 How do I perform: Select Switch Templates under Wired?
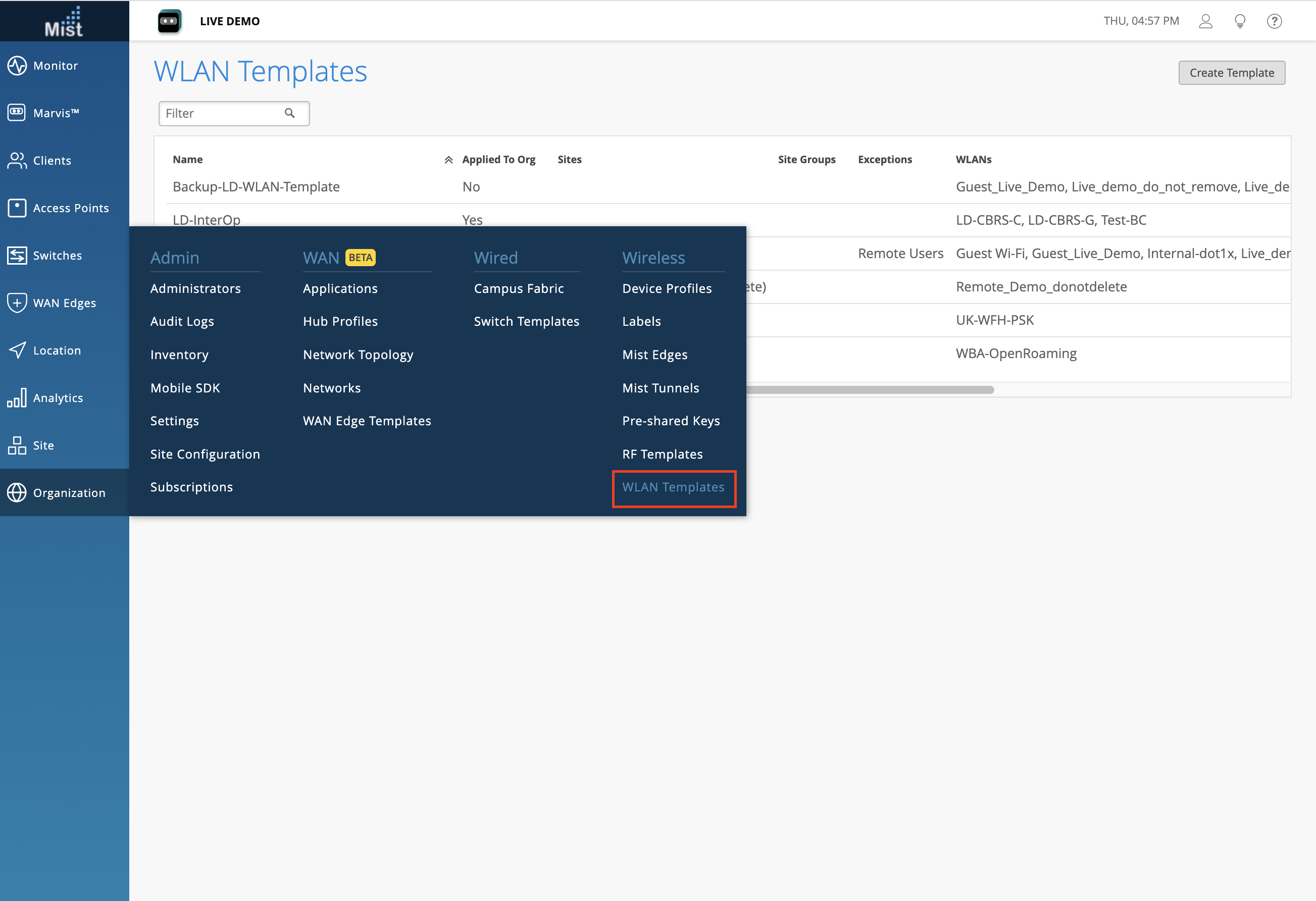(526, 322)
